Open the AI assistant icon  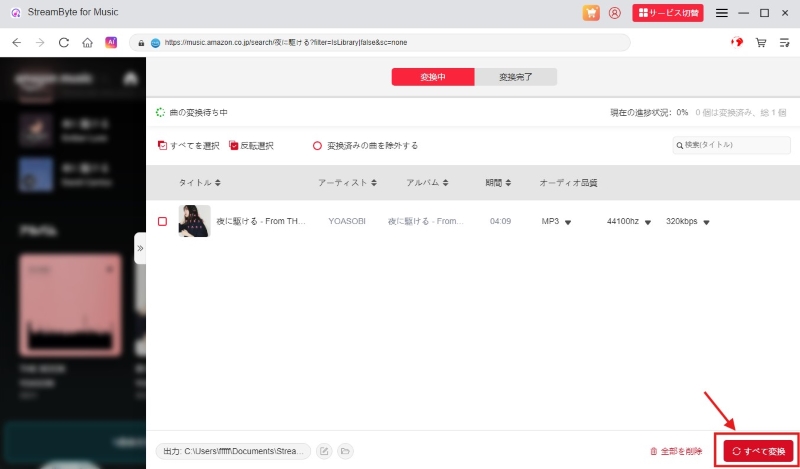111,42
